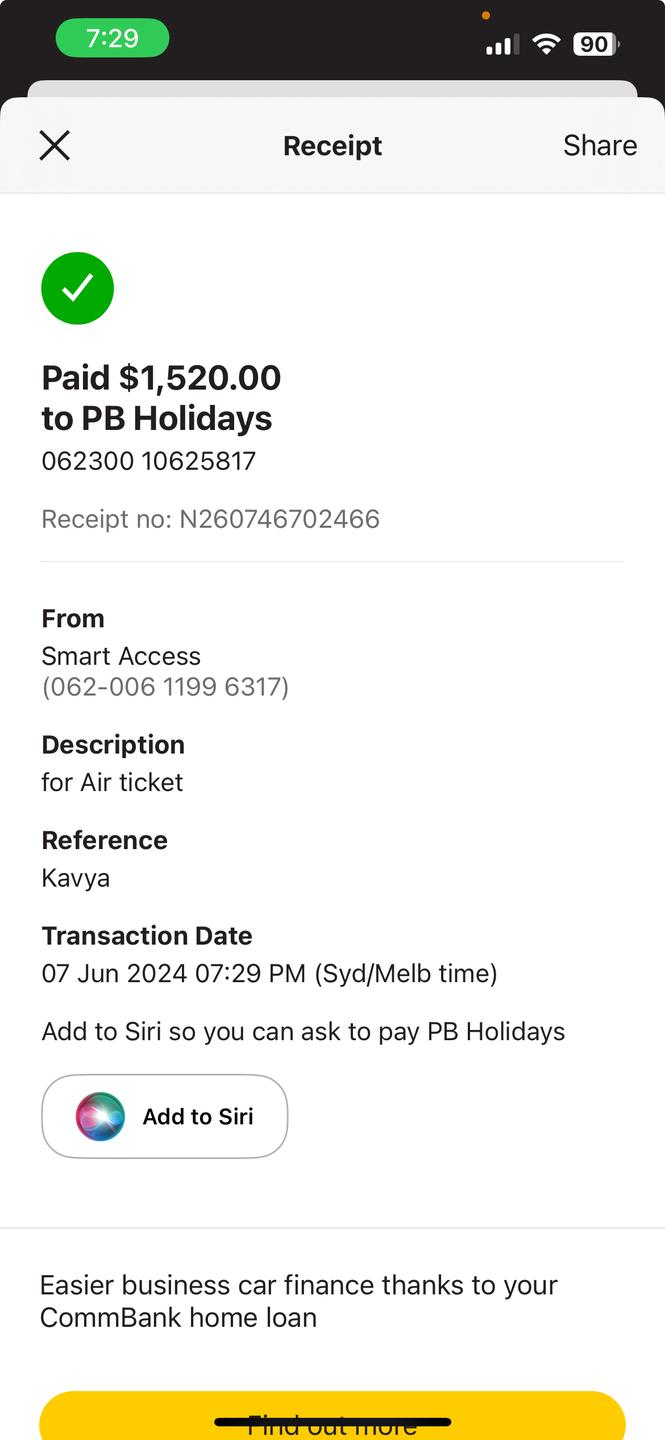This screenshot has width=665, height=1440.
Task: Tap the Smart Access source account
Action: 121,657
